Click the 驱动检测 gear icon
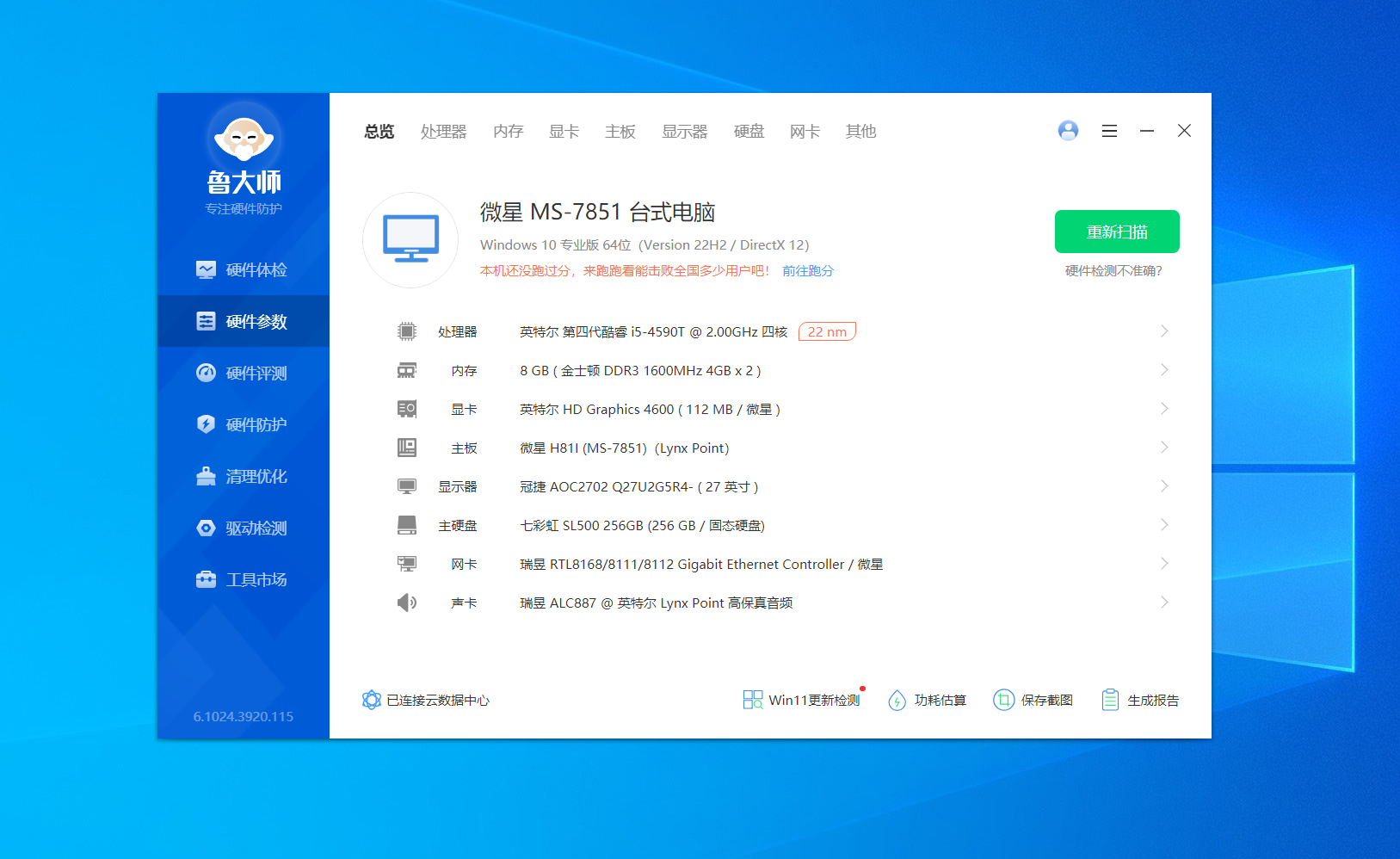The width and height of the screenshot is (1400, 859). click(x=206, y=528)
